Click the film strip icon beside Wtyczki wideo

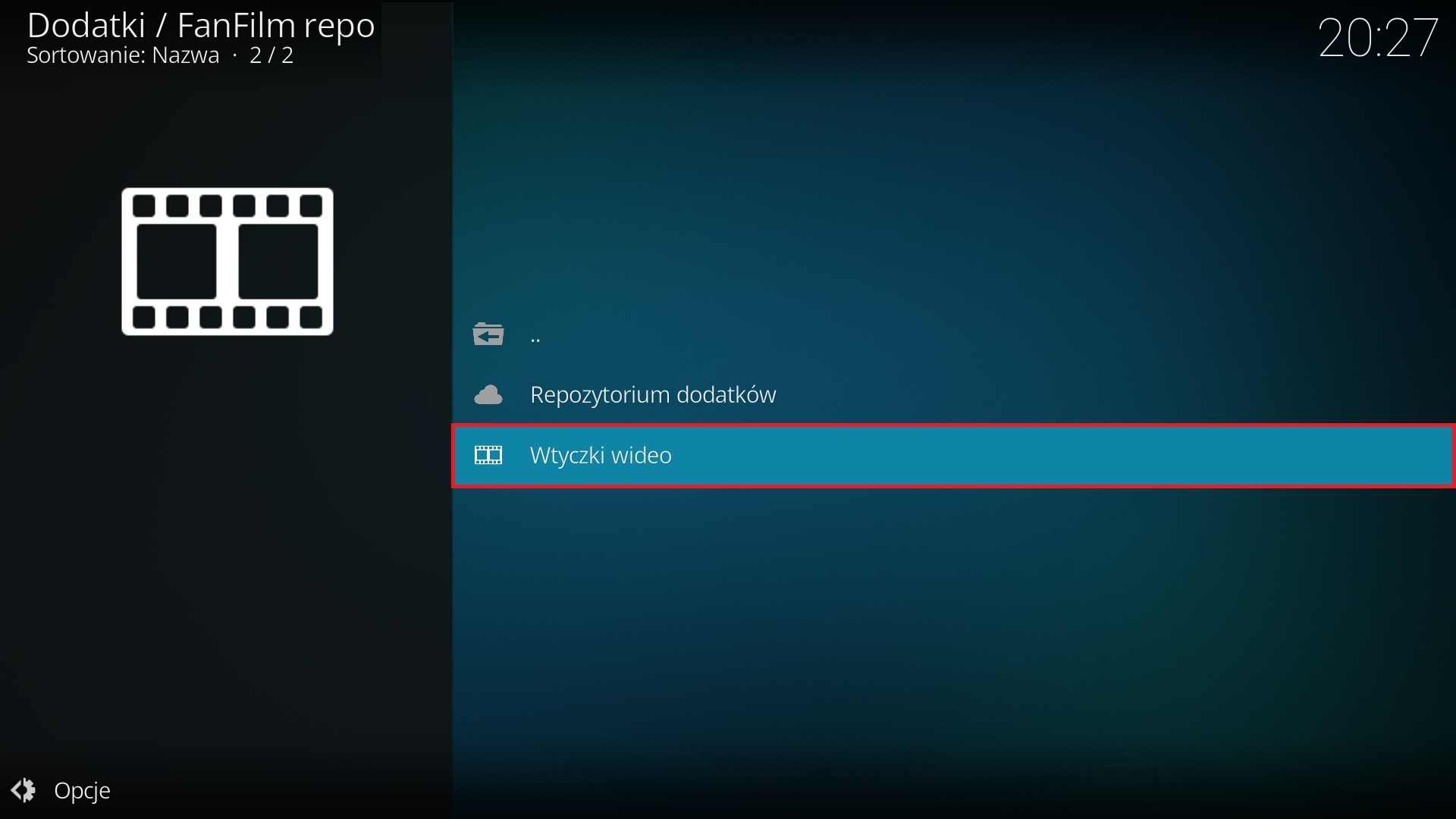pos(488,455)
